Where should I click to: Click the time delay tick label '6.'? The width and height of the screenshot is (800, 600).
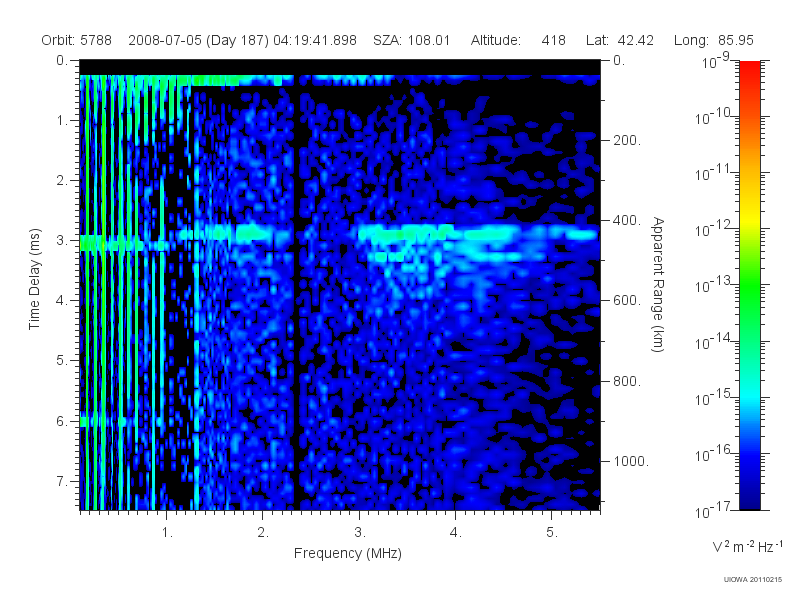[x=62, y=421]
